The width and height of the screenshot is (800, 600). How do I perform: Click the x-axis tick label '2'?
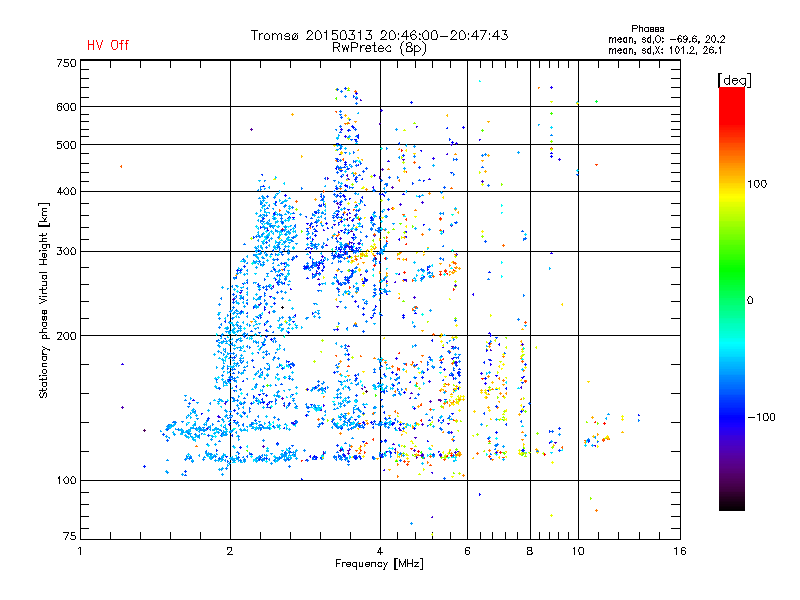point(230,551)
